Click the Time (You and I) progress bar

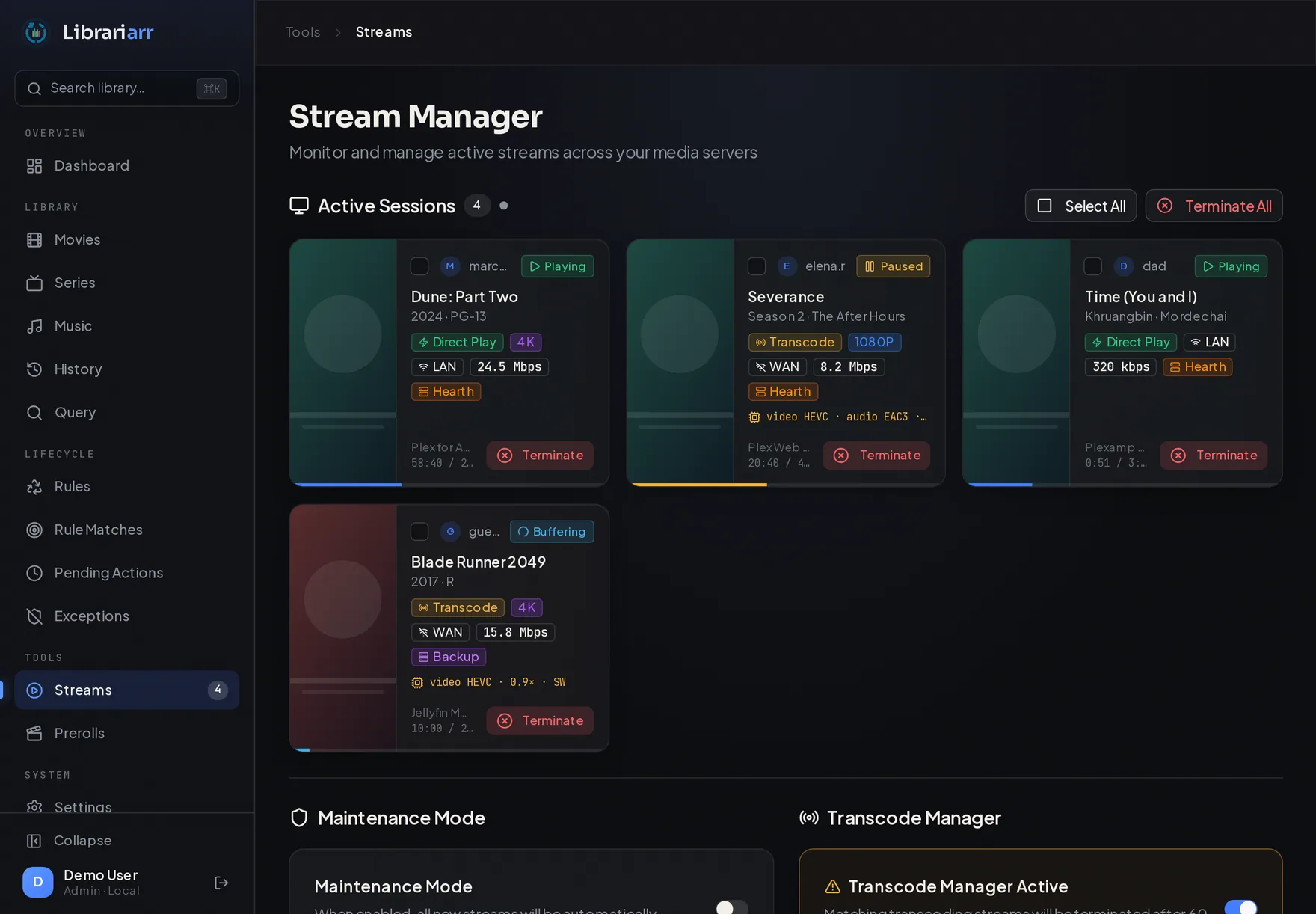click(1123, 485)
